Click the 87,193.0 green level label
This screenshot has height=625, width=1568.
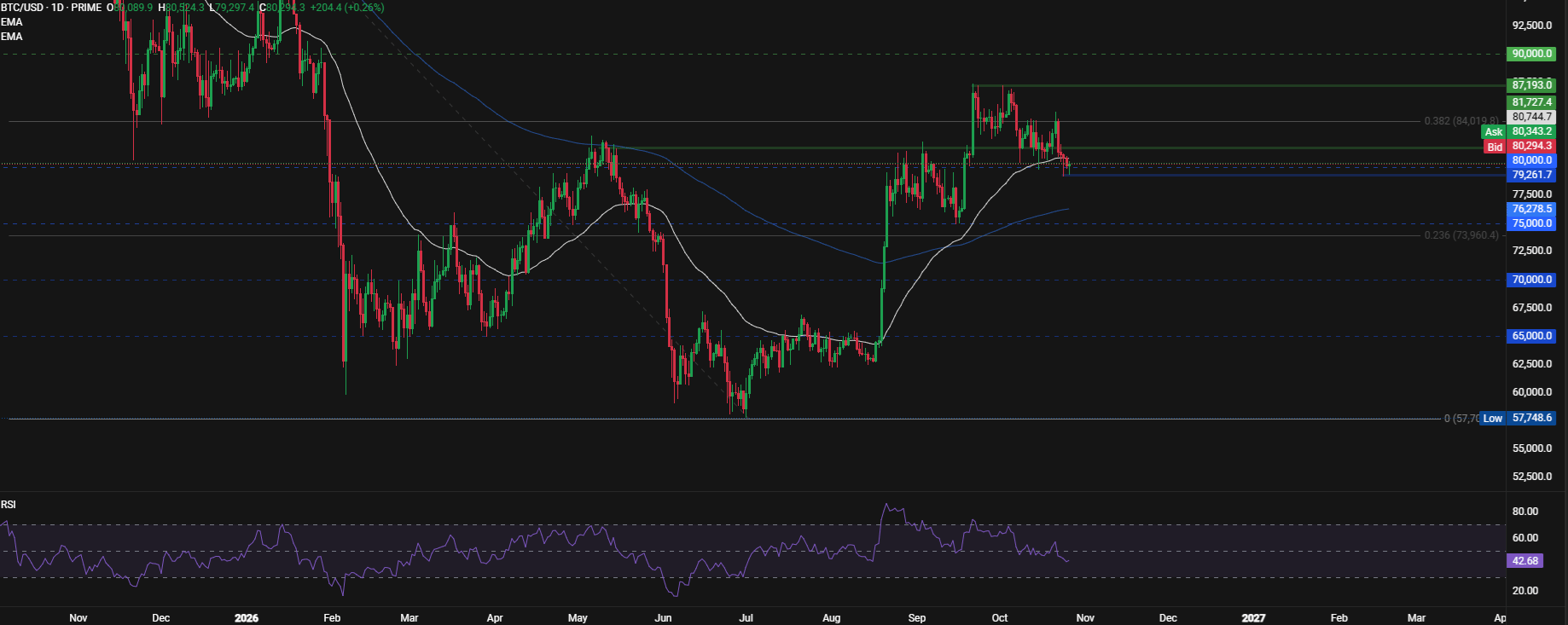point(1531,85)
